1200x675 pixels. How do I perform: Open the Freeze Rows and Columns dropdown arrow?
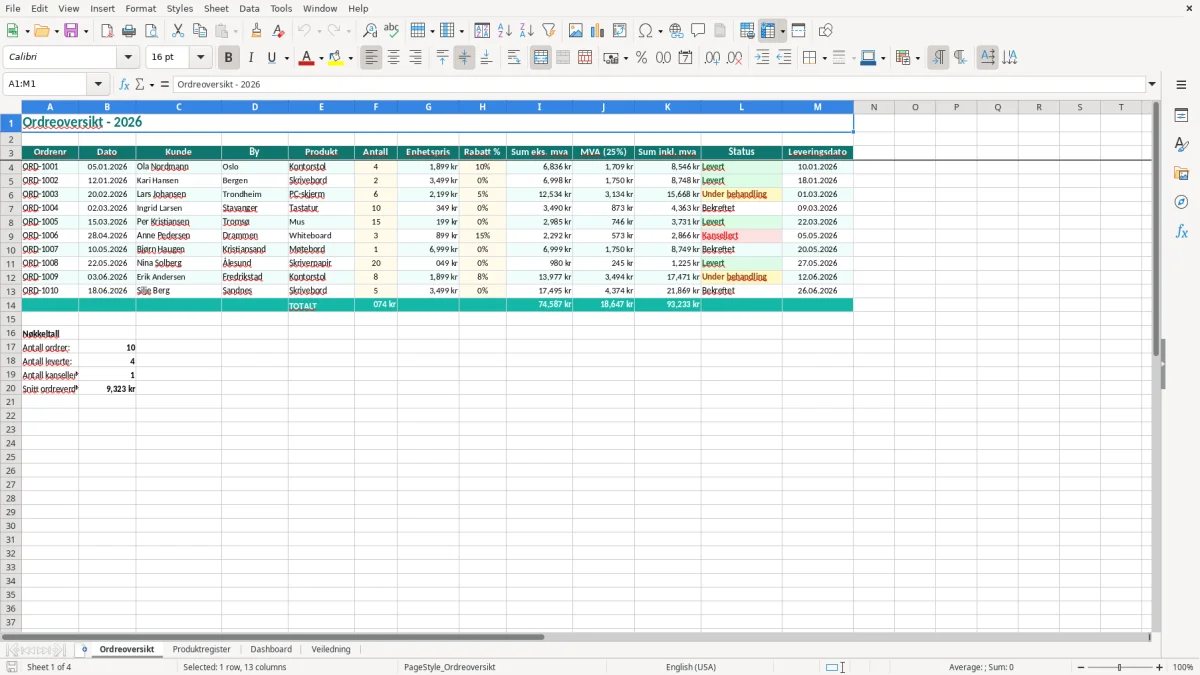[783, 31]
